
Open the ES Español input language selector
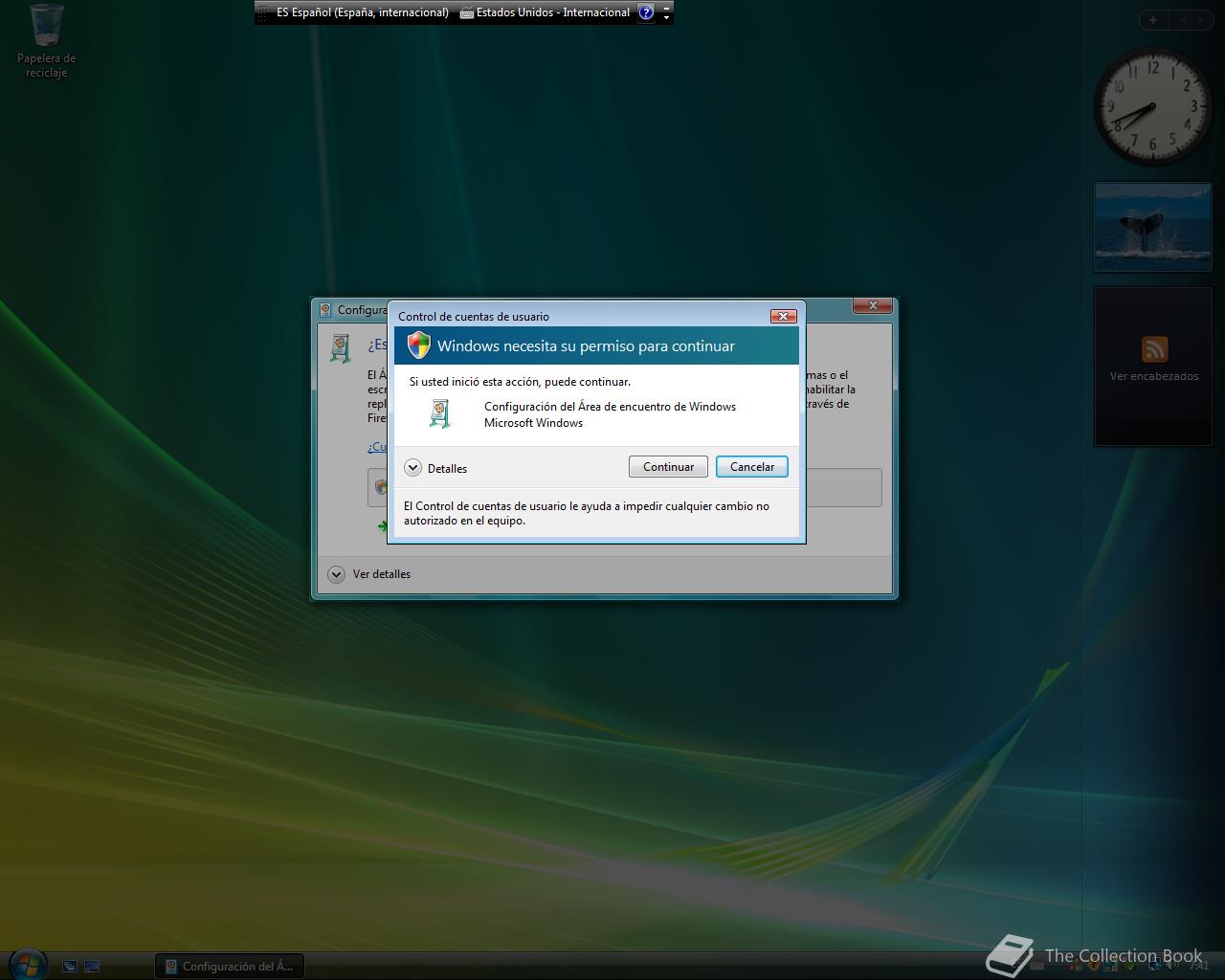coord(362,12)
